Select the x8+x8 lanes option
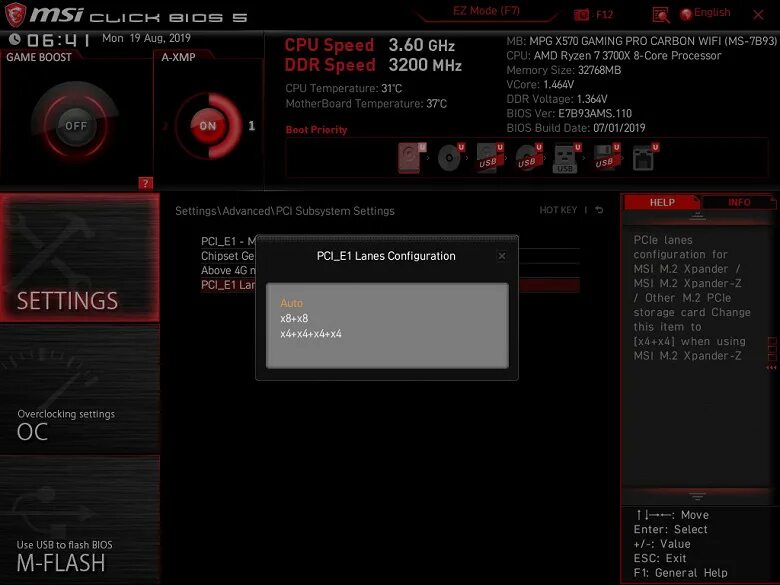The width and height of the screenshot is (780, 585). click(294, 318)
